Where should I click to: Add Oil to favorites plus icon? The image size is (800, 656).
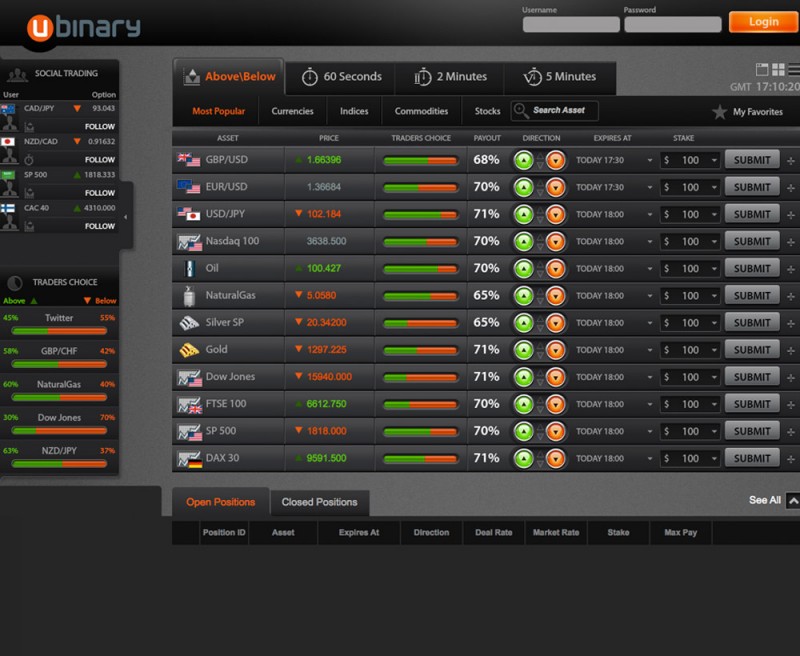[791, 269]
